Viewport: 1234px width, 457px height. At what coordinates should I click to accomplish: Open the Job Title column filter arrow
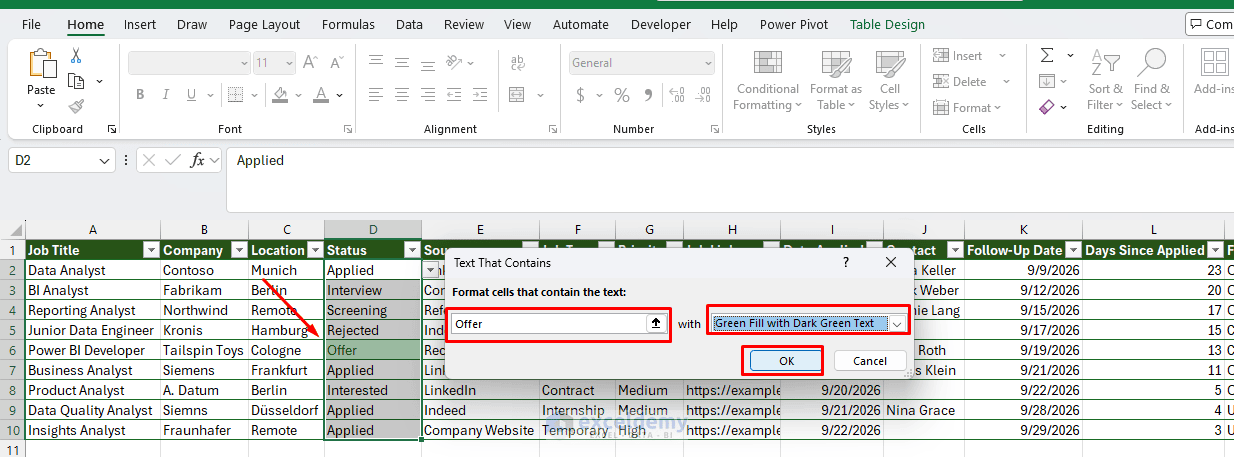tap(151, 250)
